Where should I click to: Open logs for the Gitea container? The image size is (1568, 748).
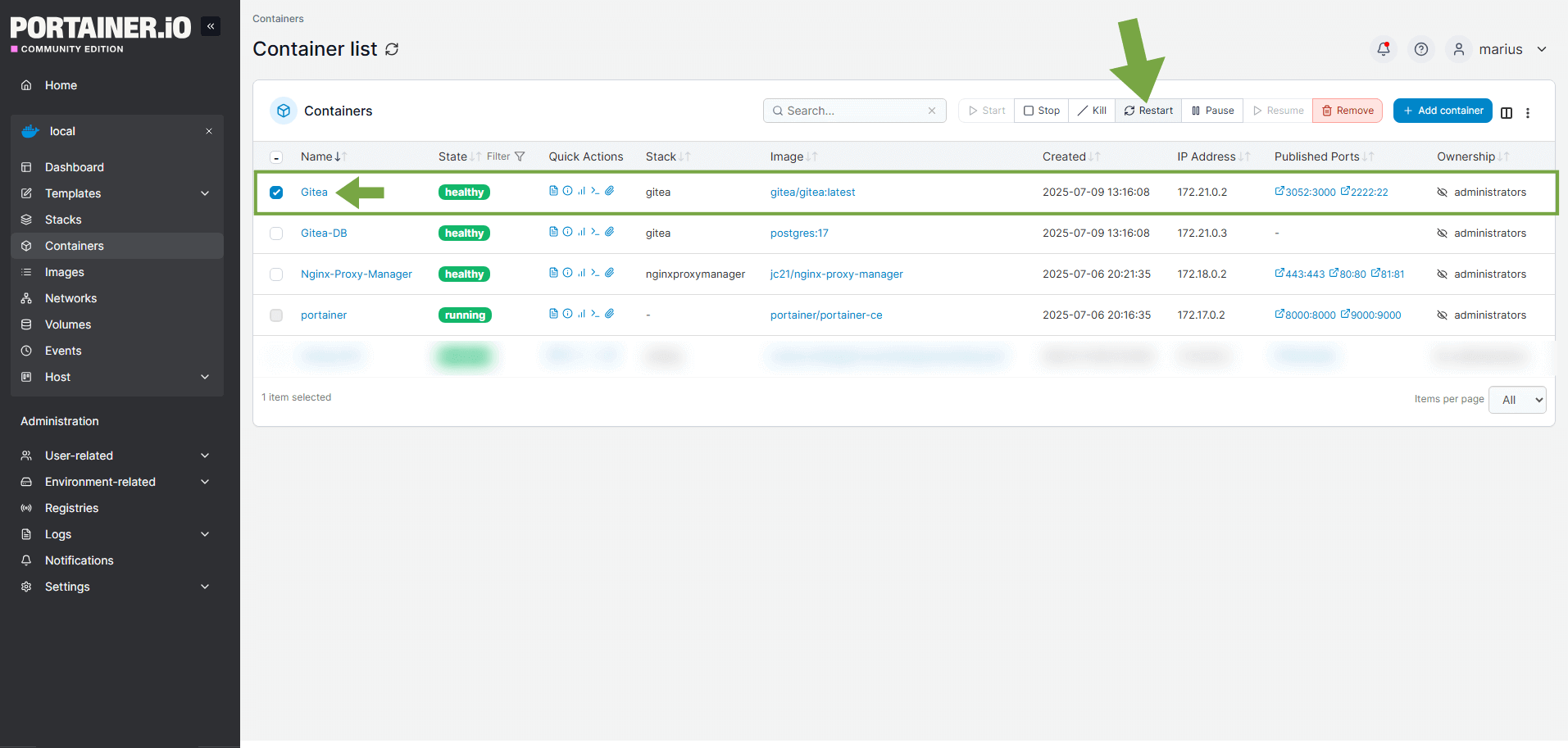(553, 191)
